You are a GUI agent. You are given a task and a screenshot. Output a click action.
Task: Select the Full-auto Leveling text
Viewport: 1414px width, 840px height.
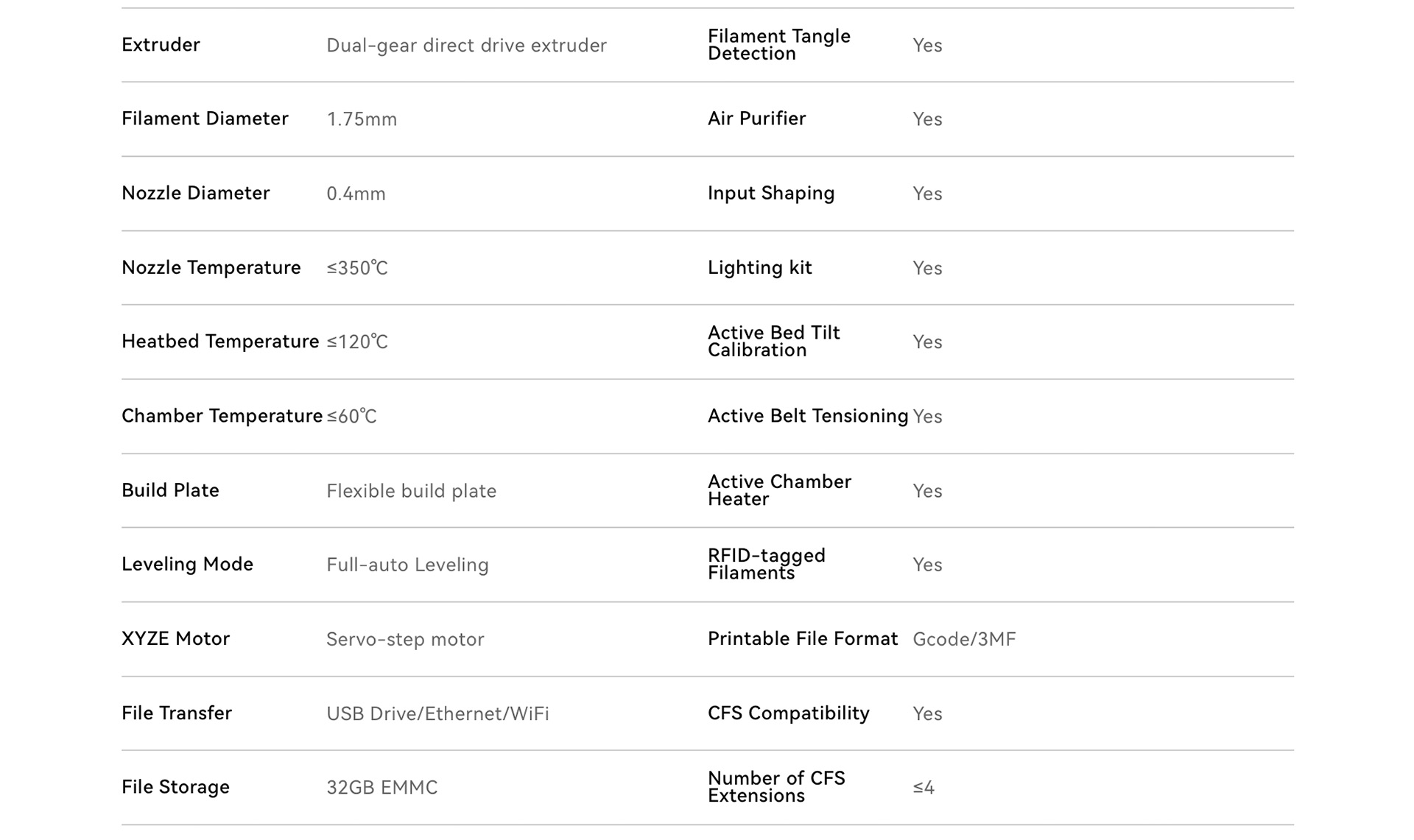(407, 565)
